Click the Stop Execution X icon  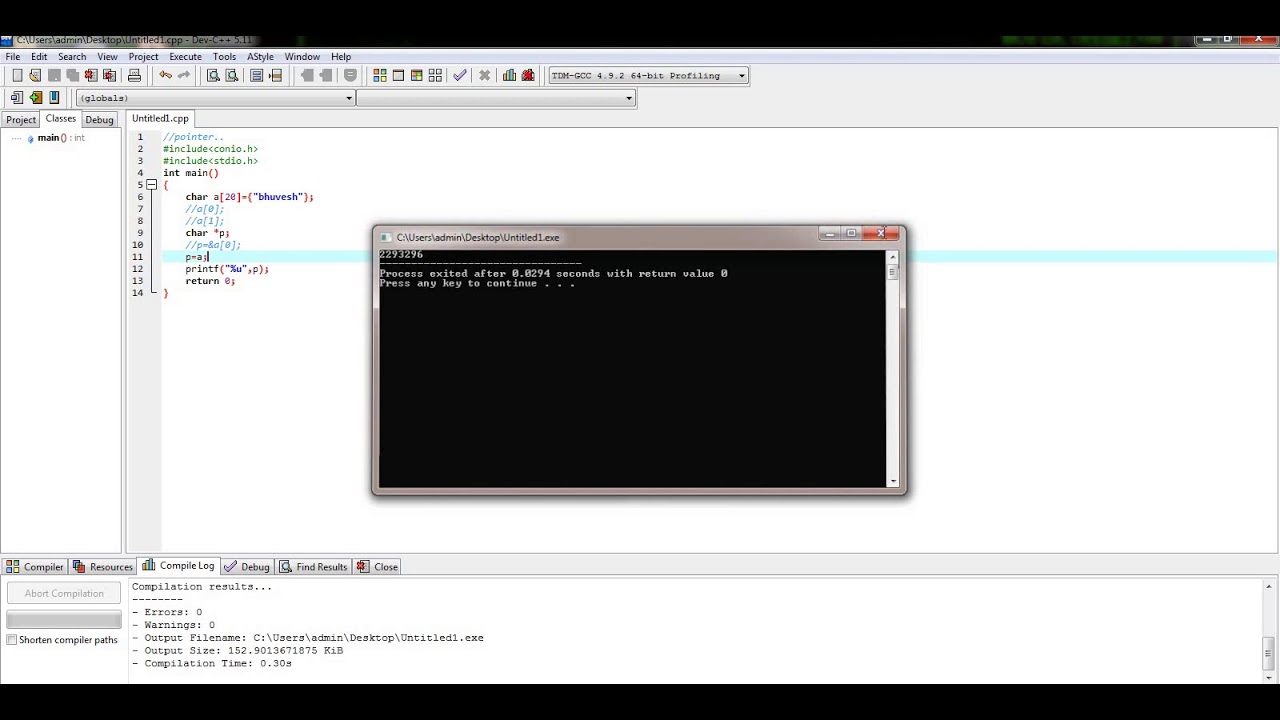pos(484,75)
